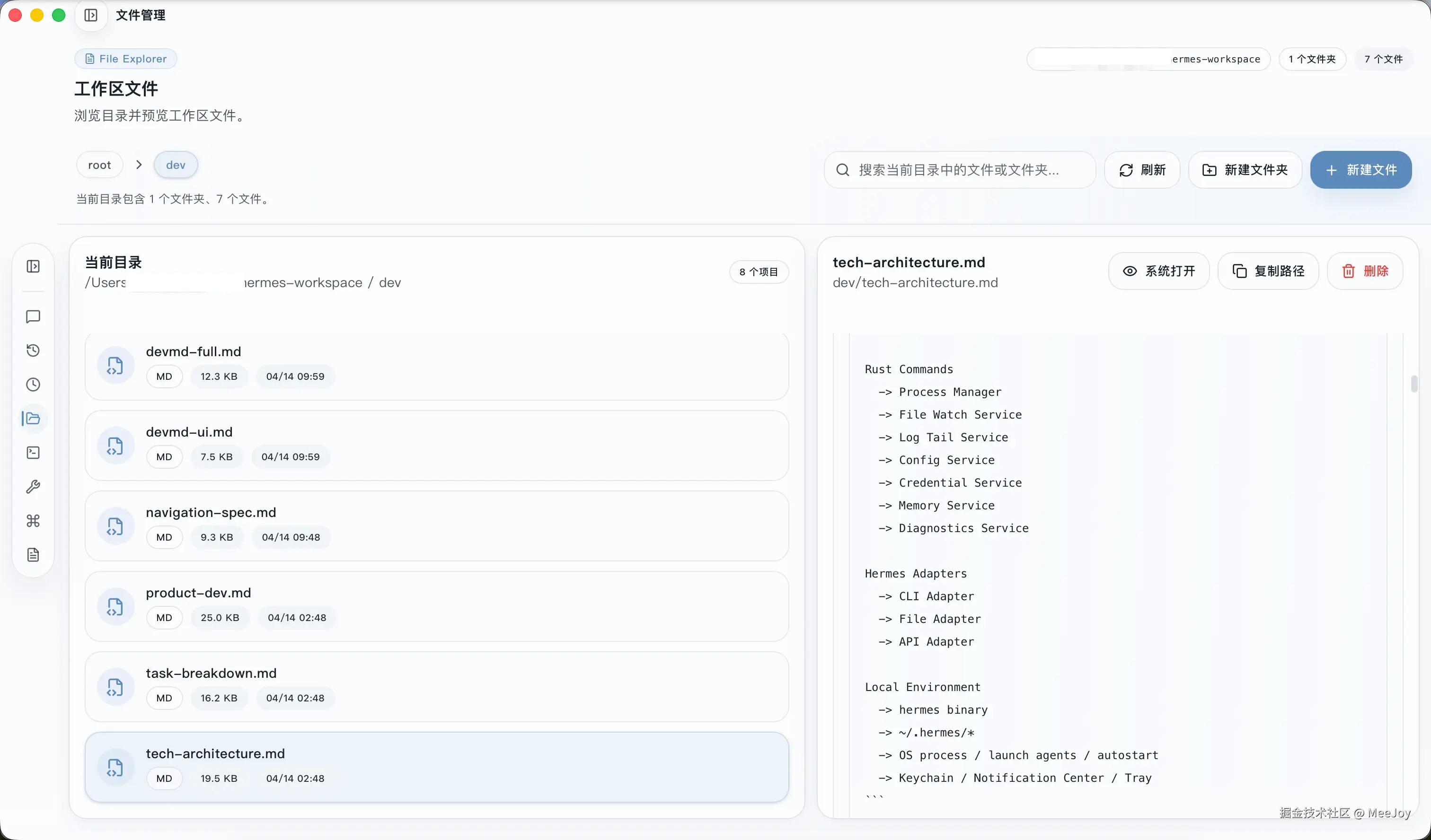
Task: Click the breadcrumb chevron after root
Action: pos(139,165)
